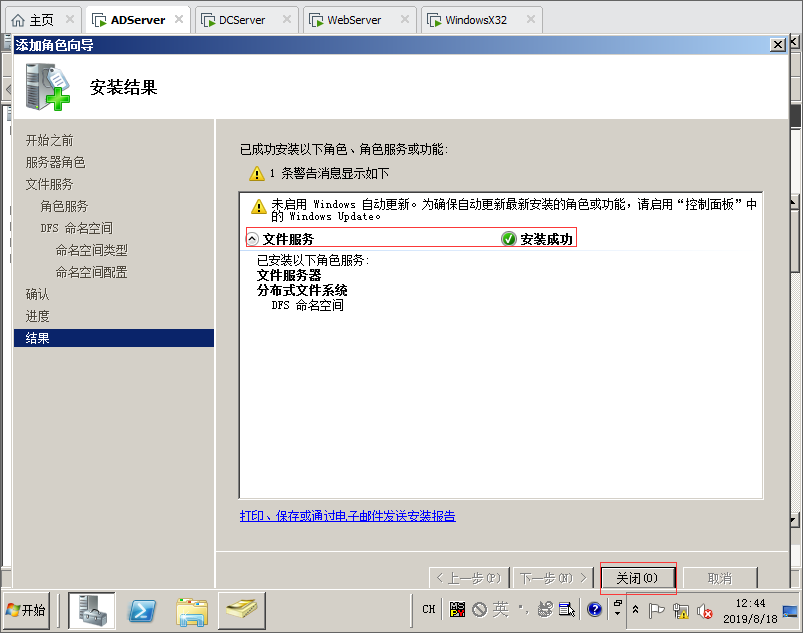This screenshot has height=633, width=803.
Task: Click the CH language indicator
Action: 429,609
